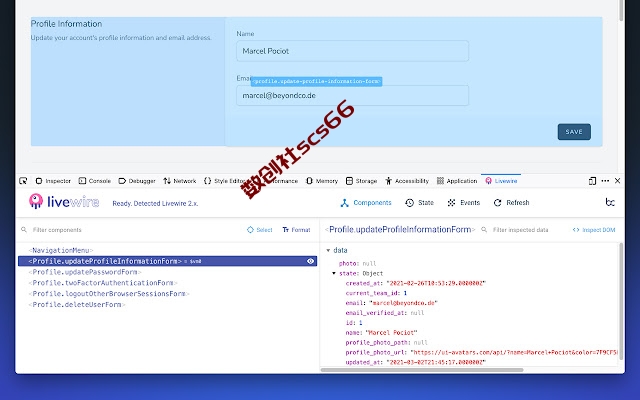Click the State clock icon
The height and width of the screenshot is (400, 640).
click(409, 203)
